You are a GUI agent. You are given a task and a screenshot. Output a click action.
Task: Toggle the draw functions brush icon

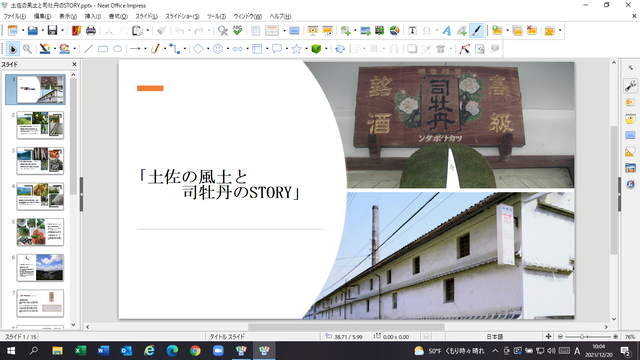pyautogui.click(x=476, y=31)
